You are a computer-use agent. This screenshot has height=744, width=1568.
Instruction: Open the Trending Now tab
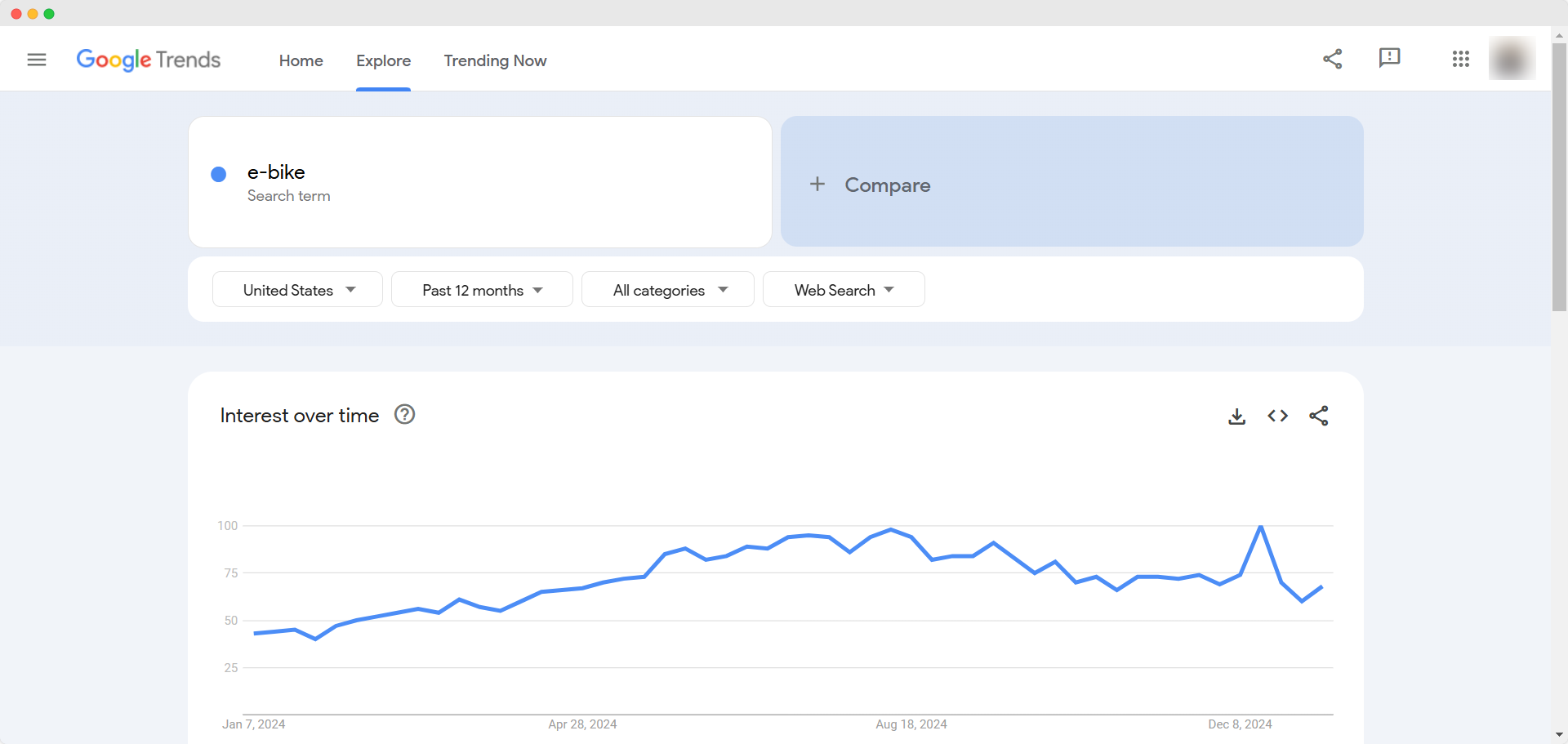pos(495,60)
